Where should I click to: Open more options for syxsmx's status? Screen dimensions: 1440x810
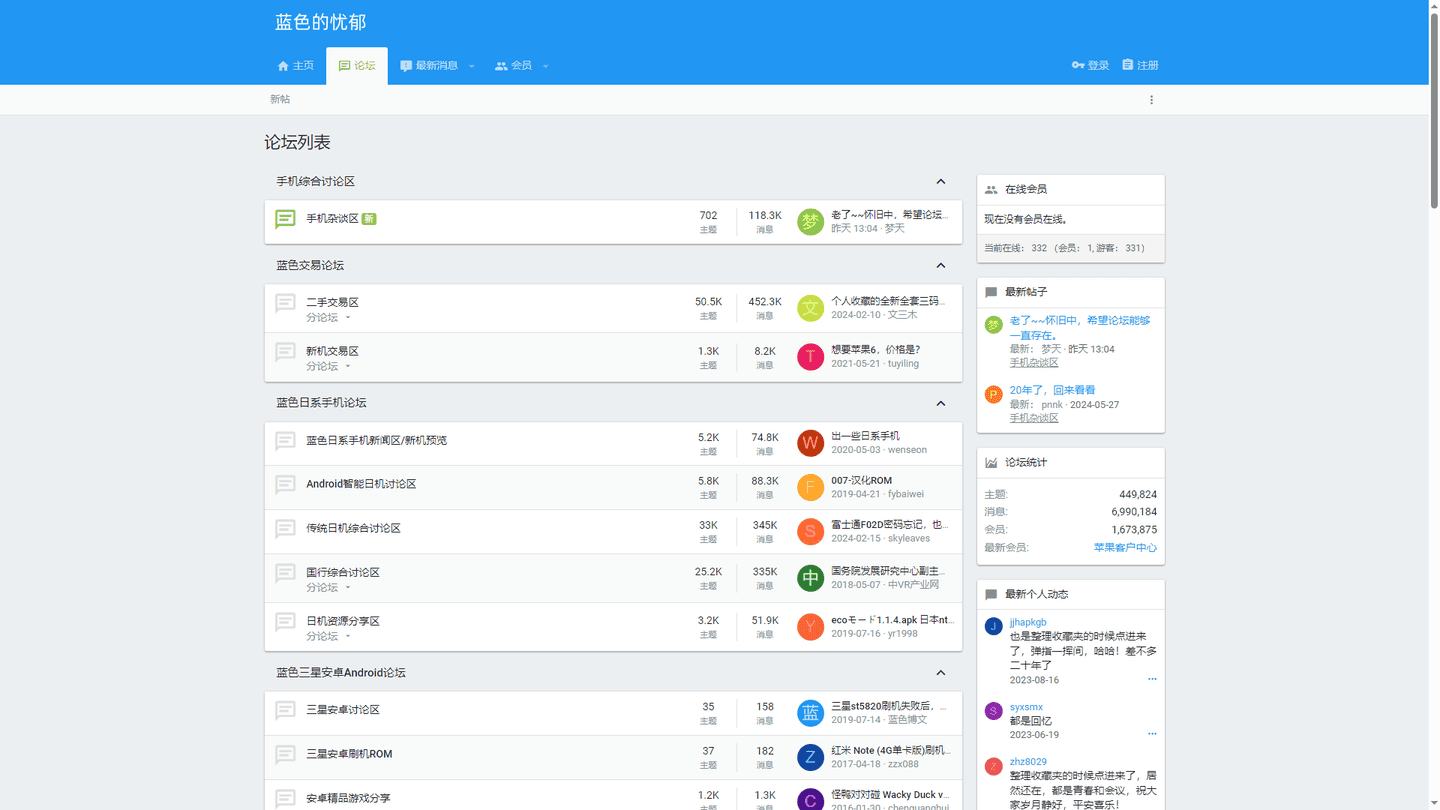pos(1152,735)
